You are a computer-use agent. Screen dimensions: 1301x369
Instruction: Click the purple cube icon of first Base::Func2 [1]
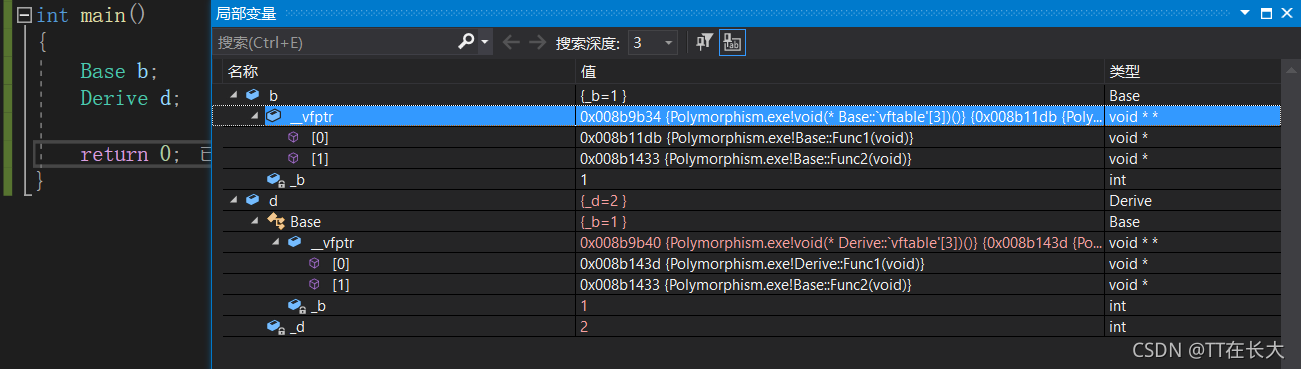coord(293,158)
